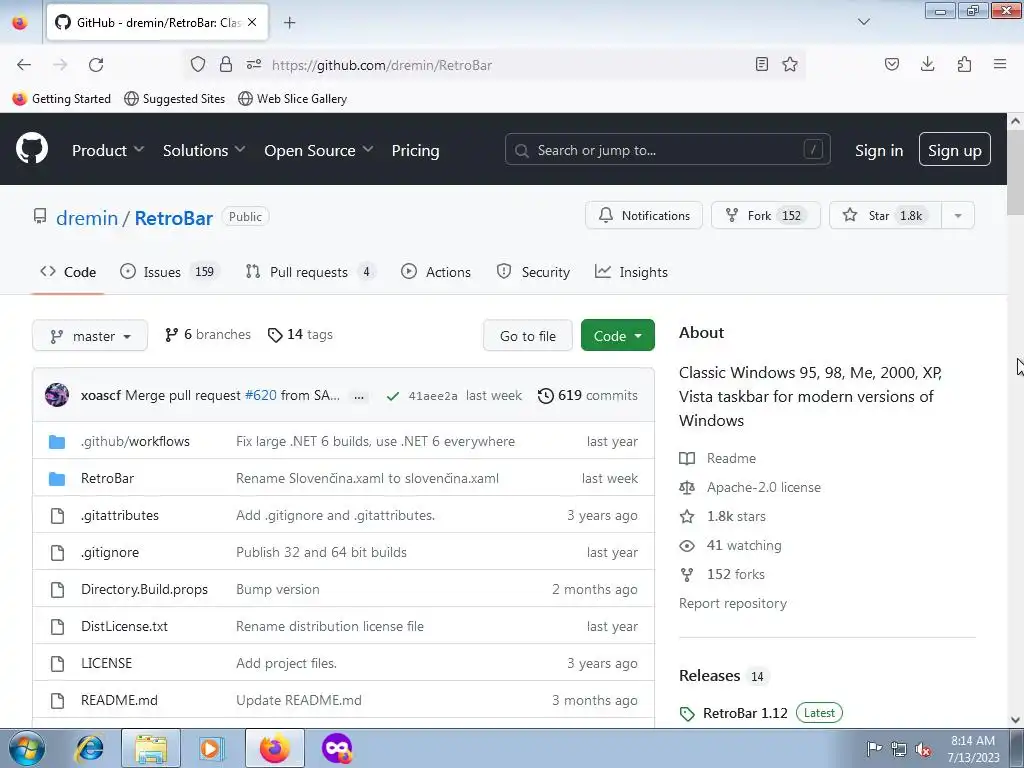The height and width of the screenshot is (768, 1024).
Task: Star the RetroBar repository
Action: [x=886, y=216]
